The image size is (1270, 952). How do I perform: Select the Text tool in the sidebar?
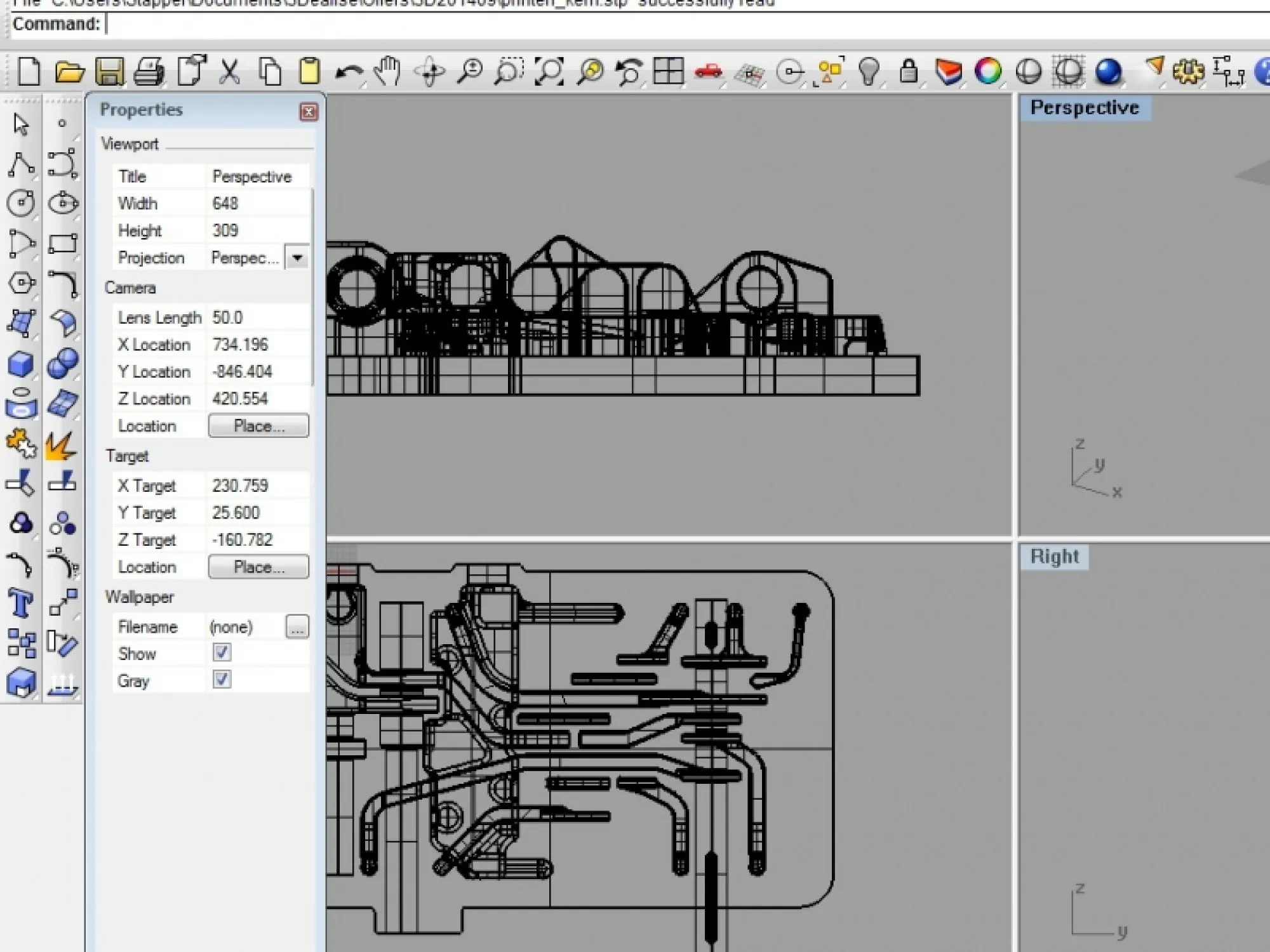tap(20, 603)
